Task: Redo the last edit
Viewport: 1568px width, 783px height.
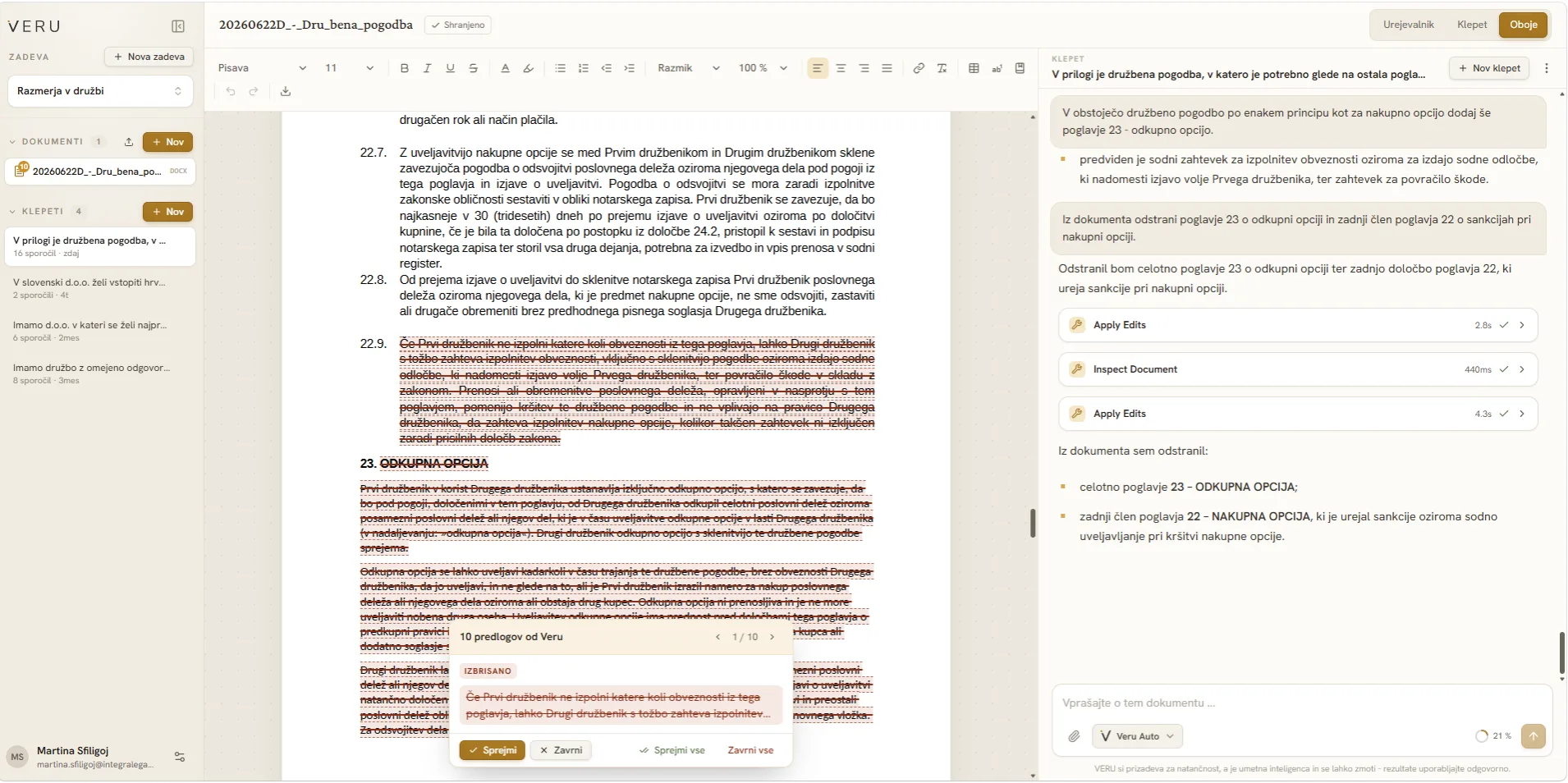Action: pos(254,91)
